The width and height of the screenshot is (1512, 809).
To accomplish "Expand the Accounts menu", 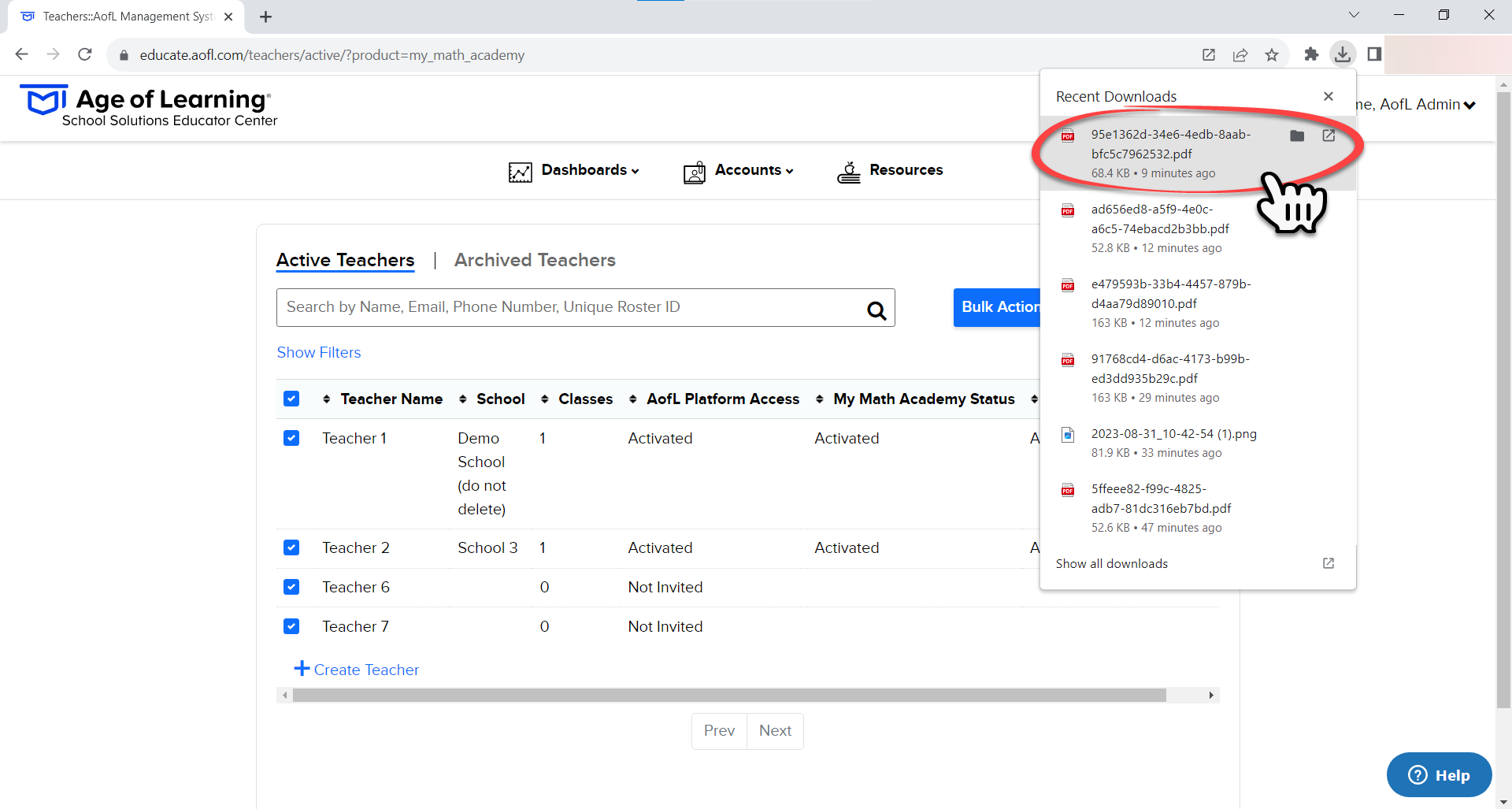I will click(x=754, y=170).
